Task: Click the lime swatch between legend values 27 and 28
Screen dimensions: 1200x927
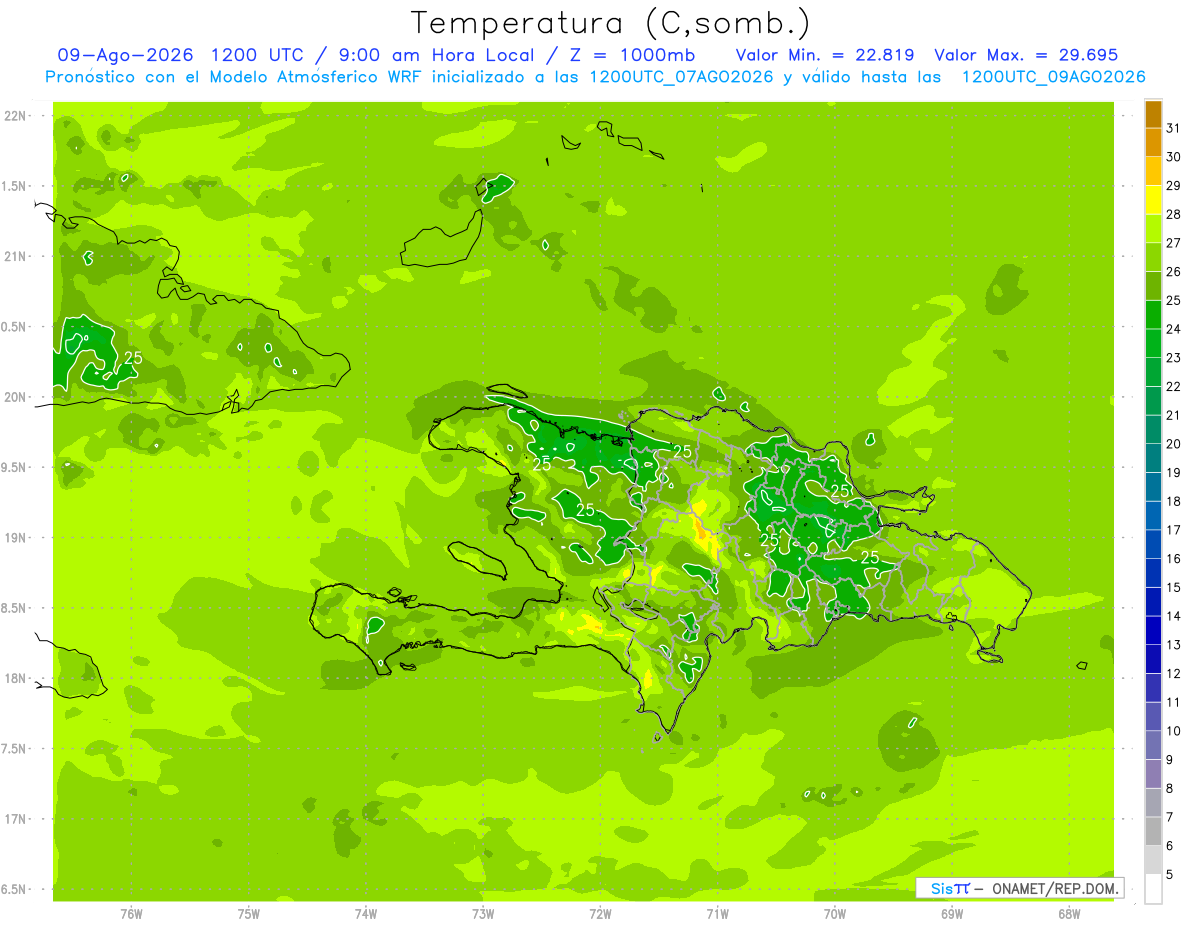Action: [1153, 228]
